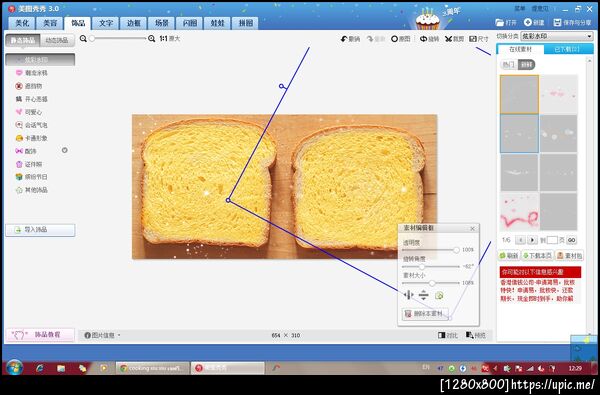Select the 会话气泡 speech bubble category

coord(31,125)
